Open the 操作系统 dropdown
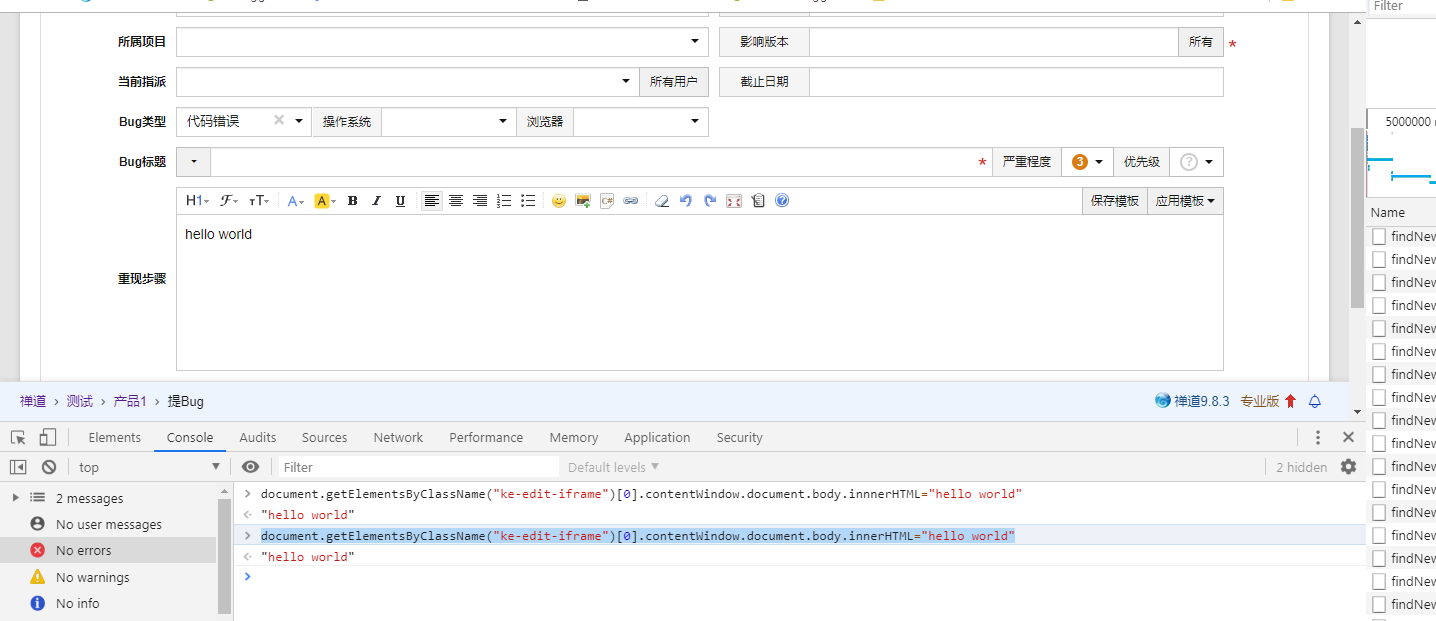1436x621 pixels. click(449, 122)
